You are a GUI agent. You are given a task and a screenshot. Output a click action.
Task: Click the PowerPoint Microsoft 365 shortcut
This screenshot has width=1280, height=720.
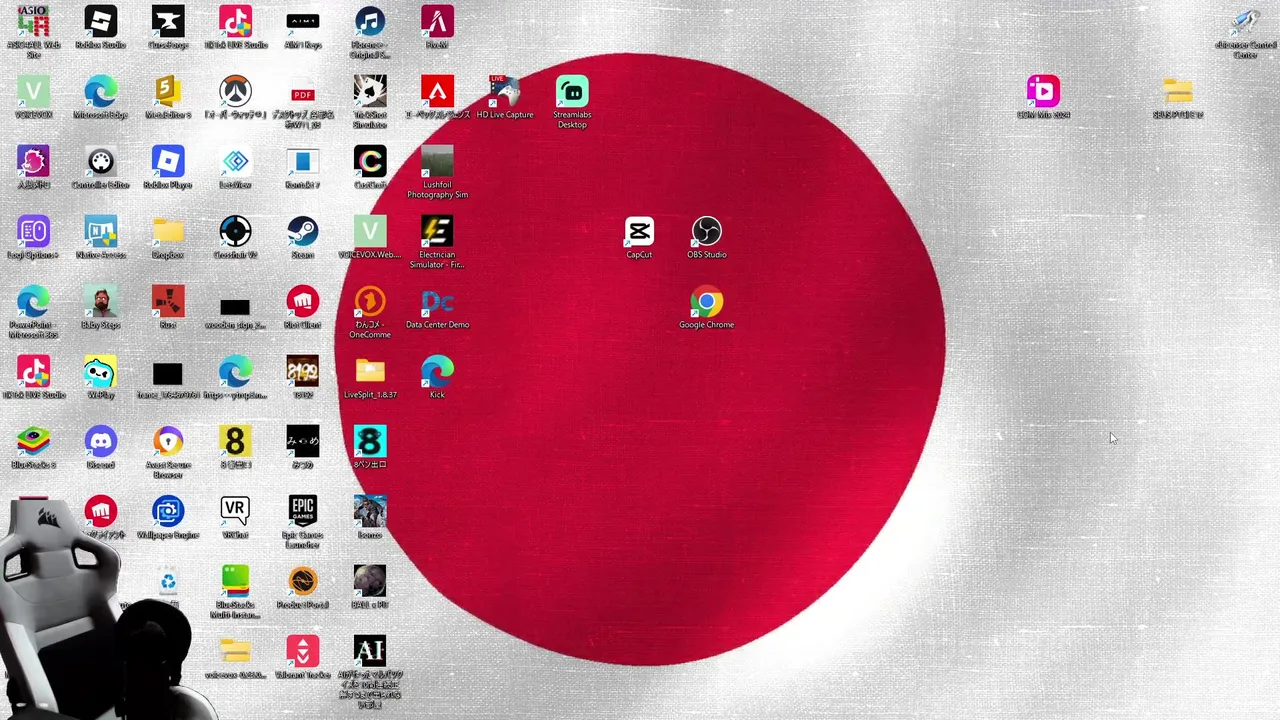point(34,302)
